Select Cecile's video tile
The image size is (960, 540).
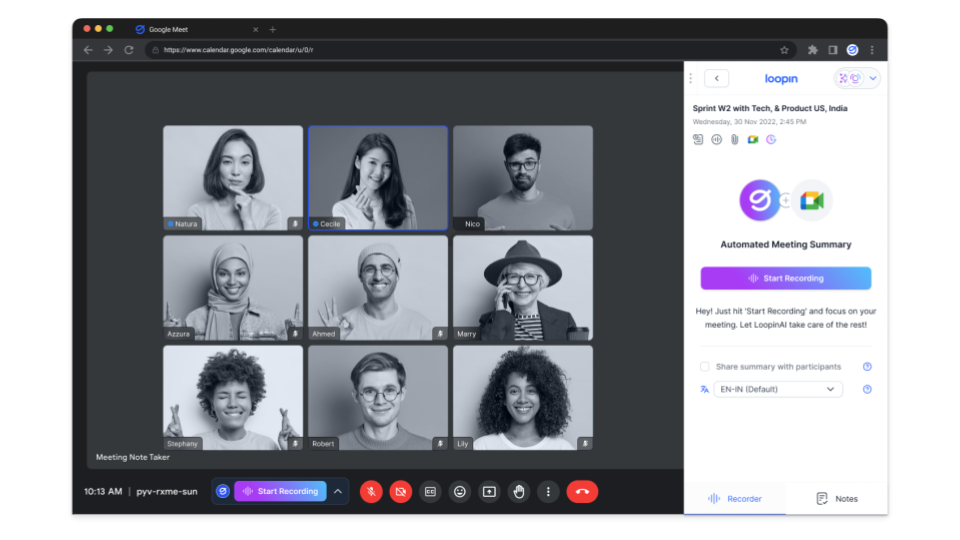(378, 178)
